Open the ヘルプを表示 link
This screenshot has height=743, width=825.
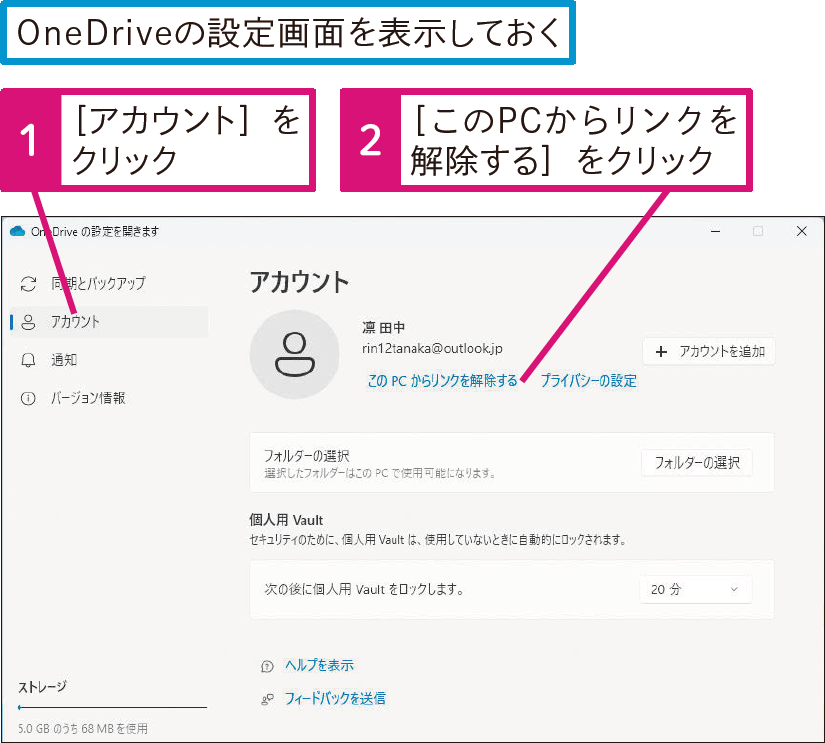pos(319,666)
